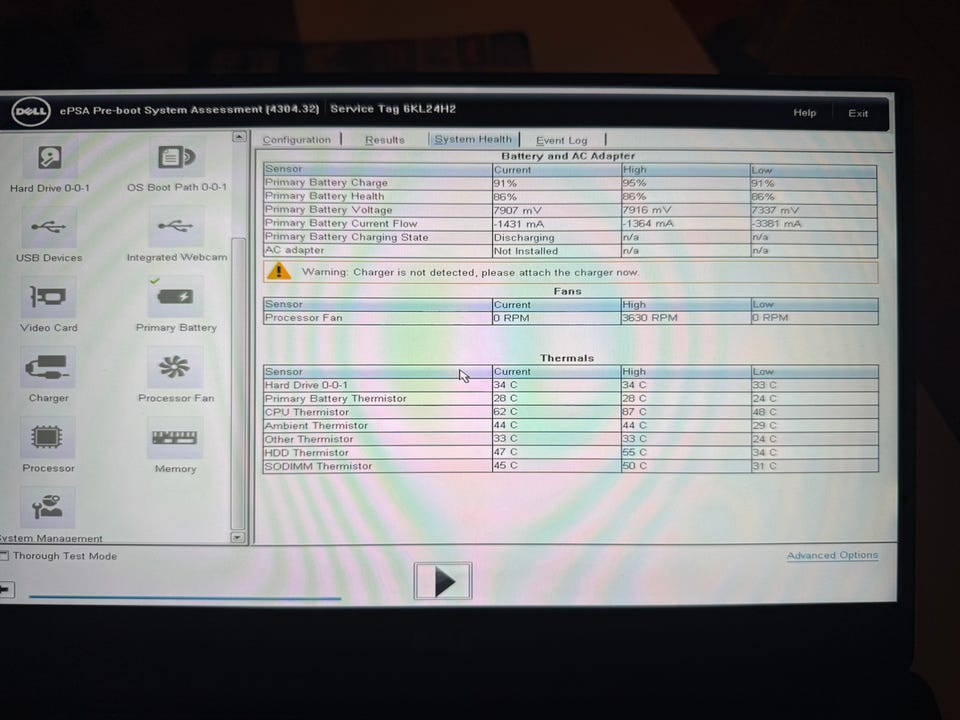The width and height of the screenshot is (960, 720).
Task: Click the CPU Thermistor row label
Action: (x=307, y=412)
